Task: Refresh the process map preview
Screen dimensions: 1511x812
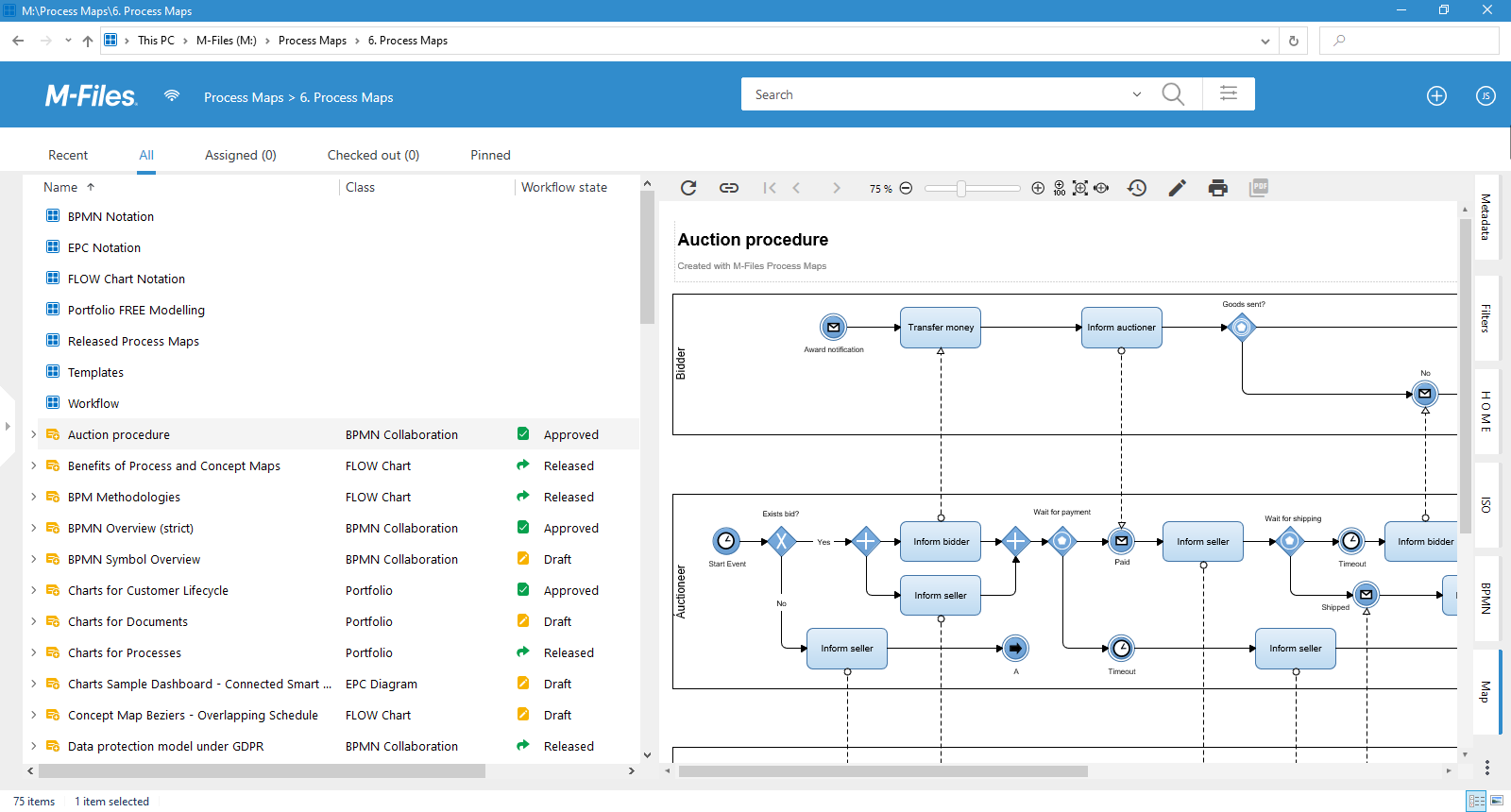Action: coord(688,188)
